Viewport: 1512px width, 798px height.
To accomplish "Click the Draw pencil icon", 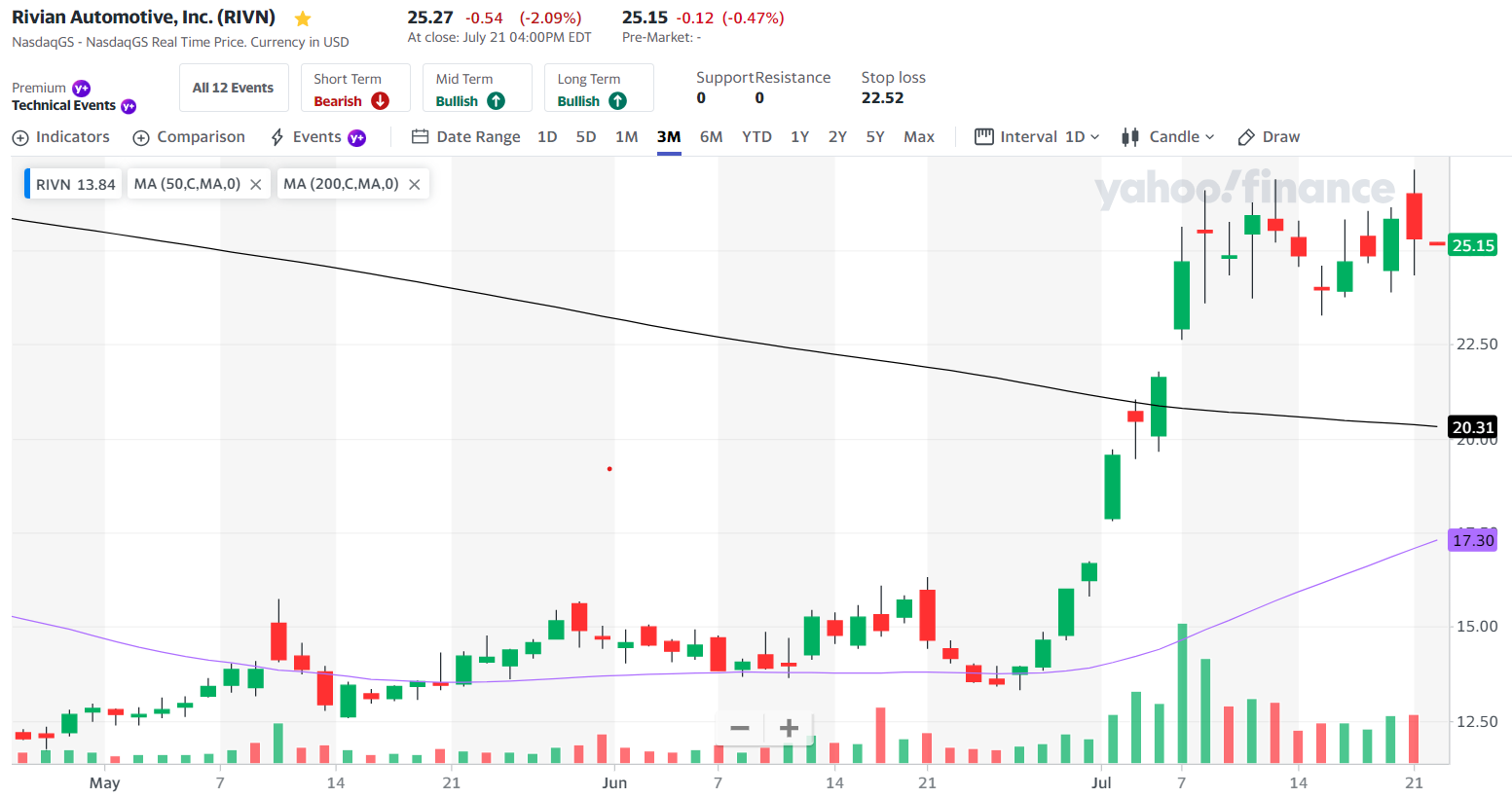I will [x=1246, y=137].
